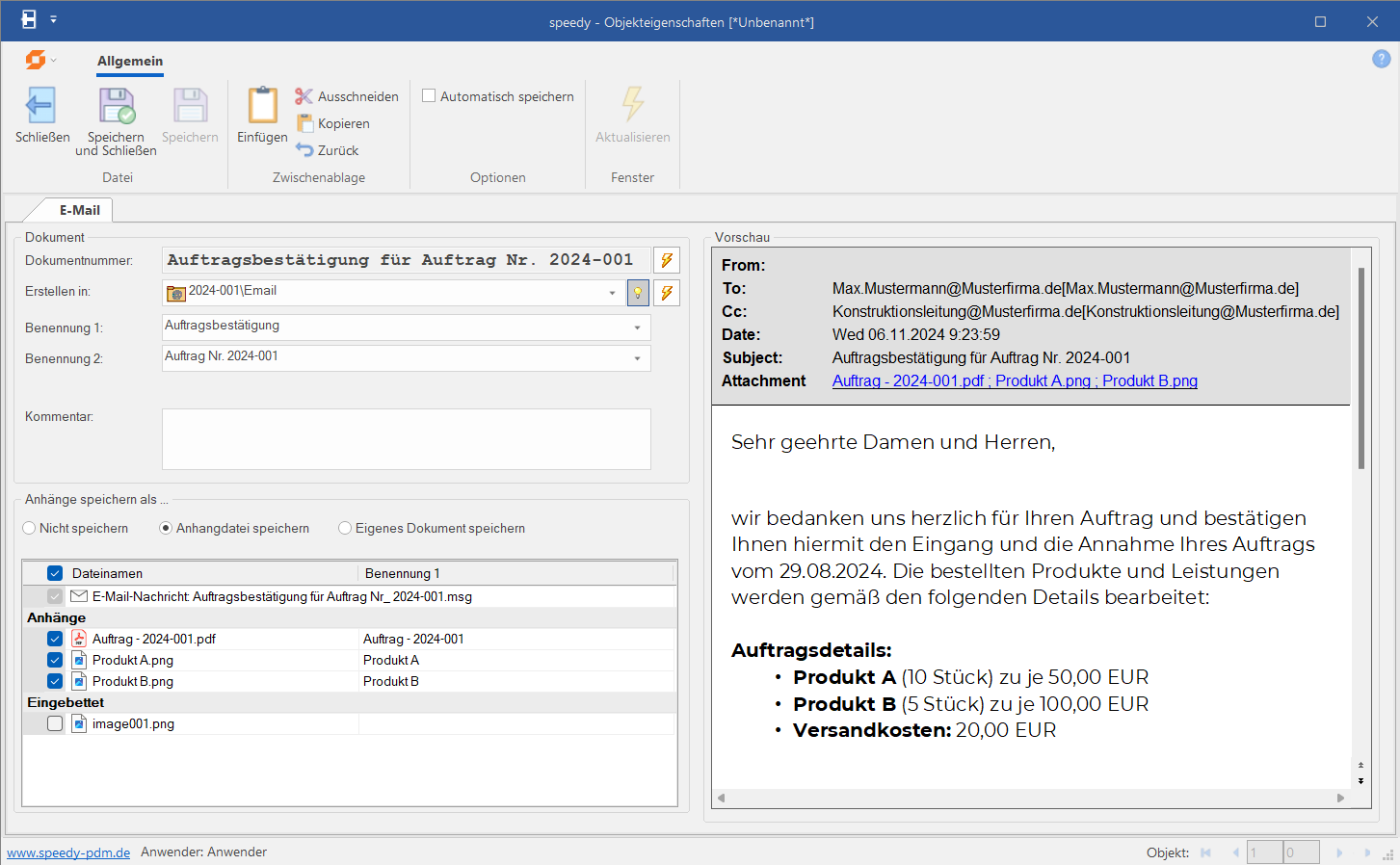Click Speichern und Schließen icon
This screenshot has width=1400, height=865.
pyautogui.click(x=117, y=106)
